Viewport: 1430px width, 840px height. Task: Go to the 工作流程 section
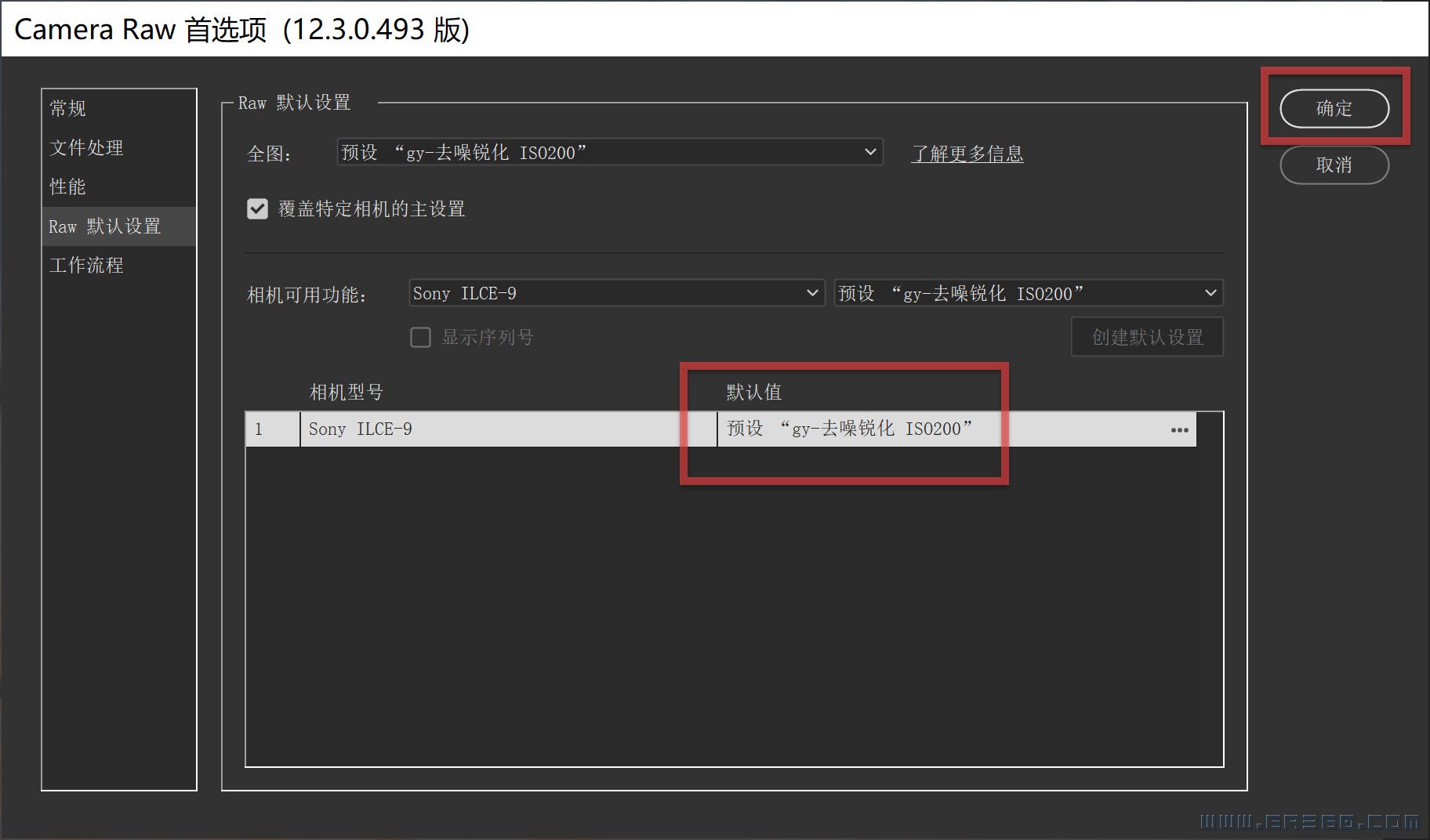click(x=86, y=266)
